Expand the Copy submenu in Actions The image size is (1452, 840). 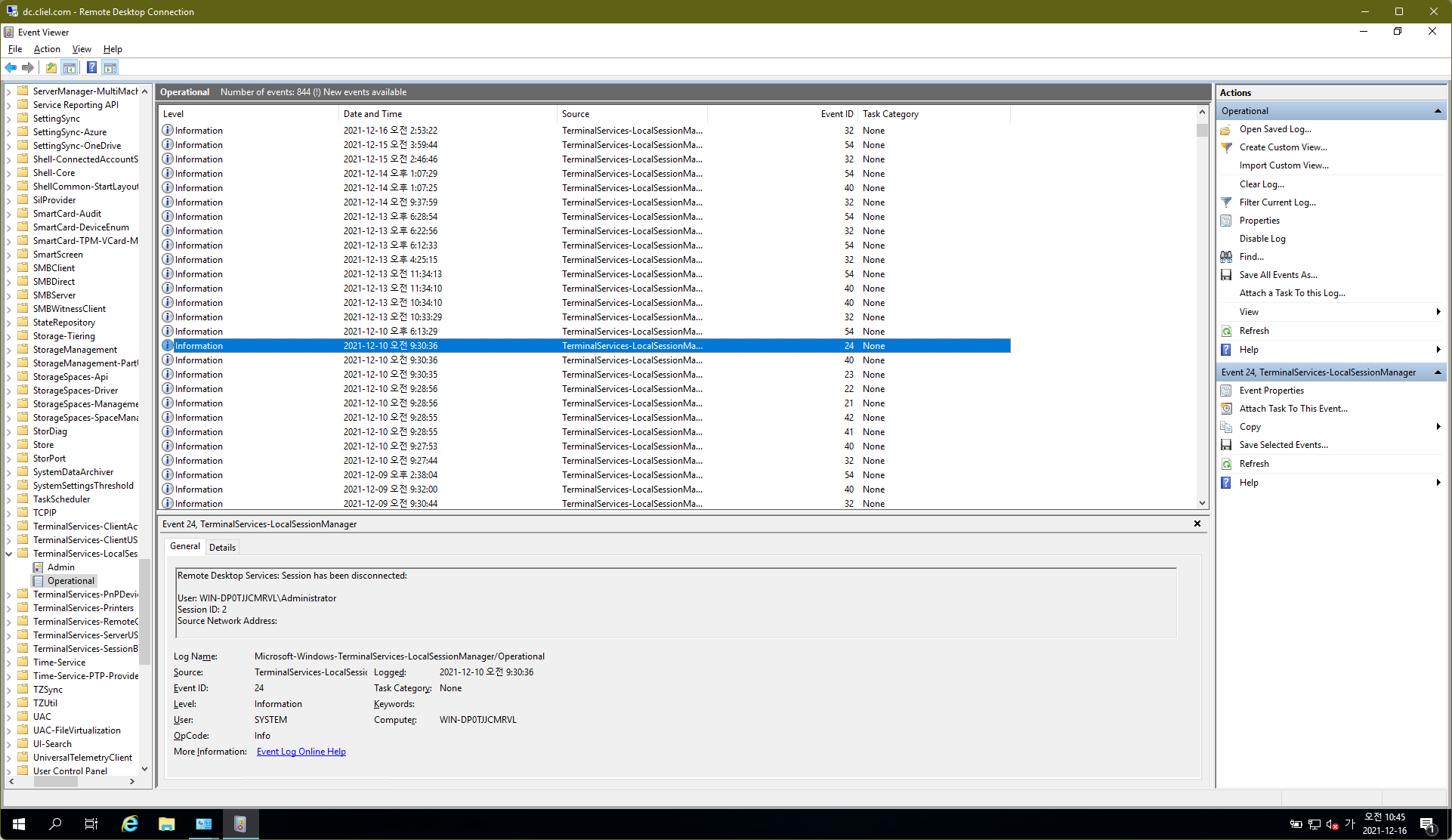click(x=1438, y=427)
